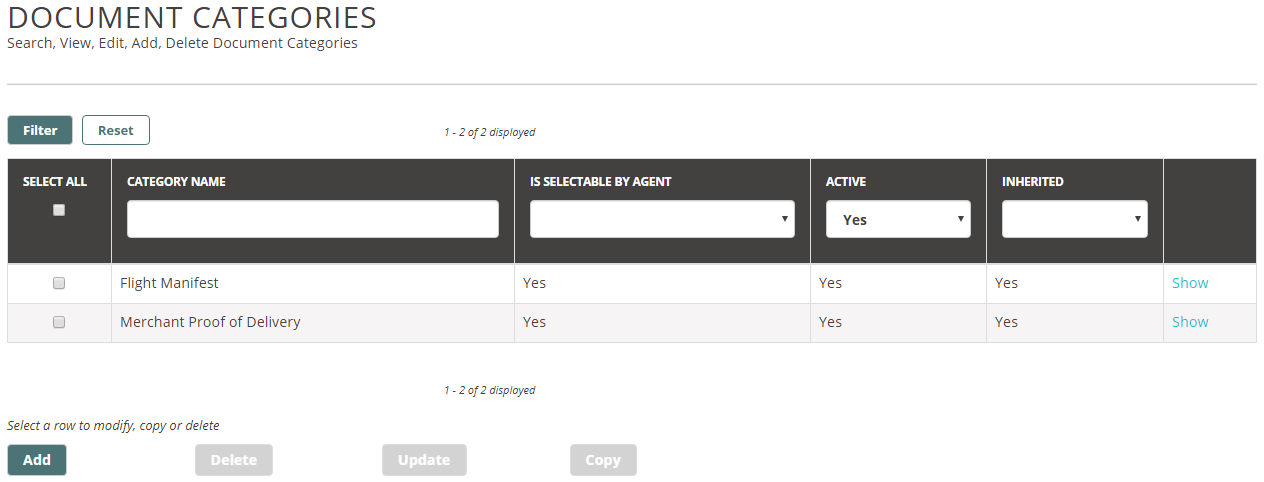Click the Inherited column header label
Viewport: 1264px width, 482px height.
tap(1033, 182)
